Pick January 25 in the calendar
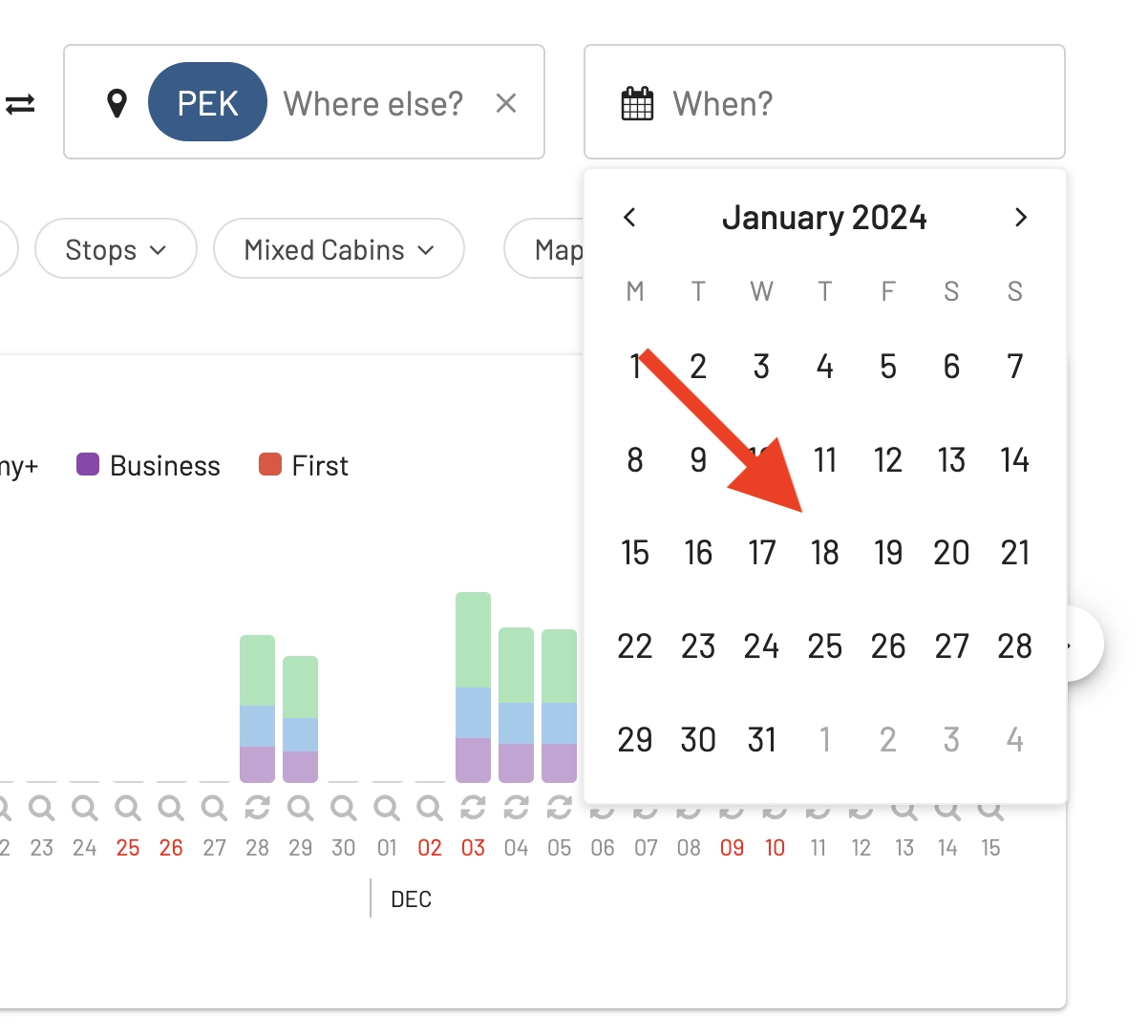Viewport: 1148px width, 1036px height. 824,646
